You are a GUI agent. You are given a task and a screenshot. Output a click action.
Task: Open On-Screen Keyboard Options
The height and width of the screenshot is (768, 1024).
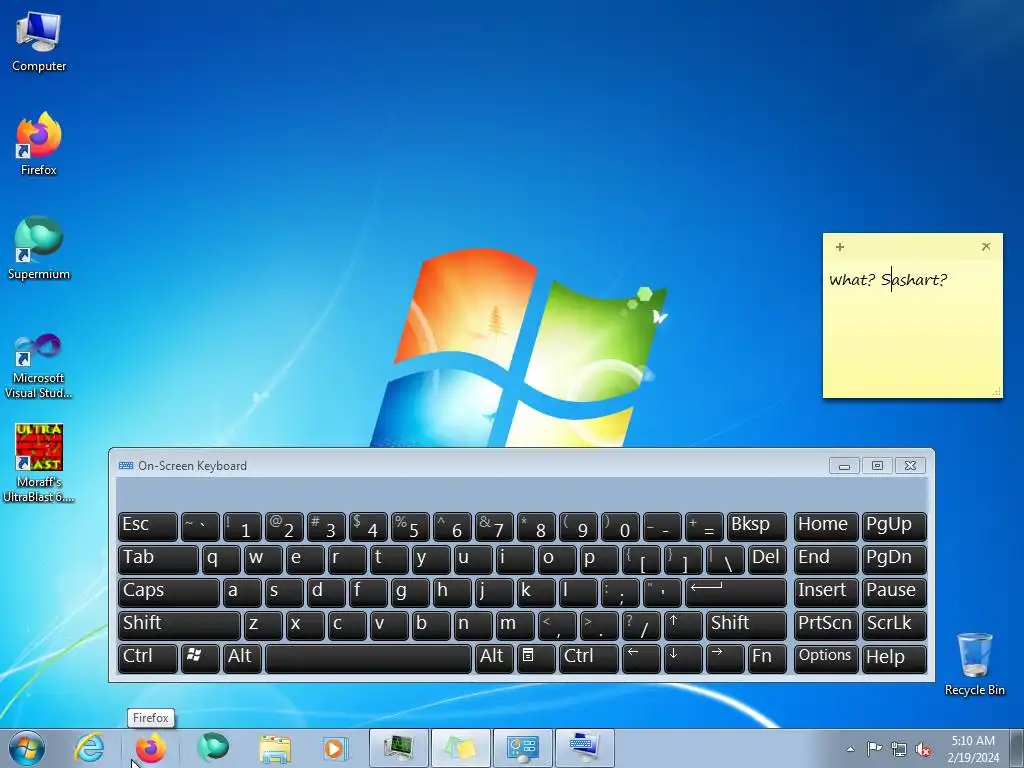[826, 658]
